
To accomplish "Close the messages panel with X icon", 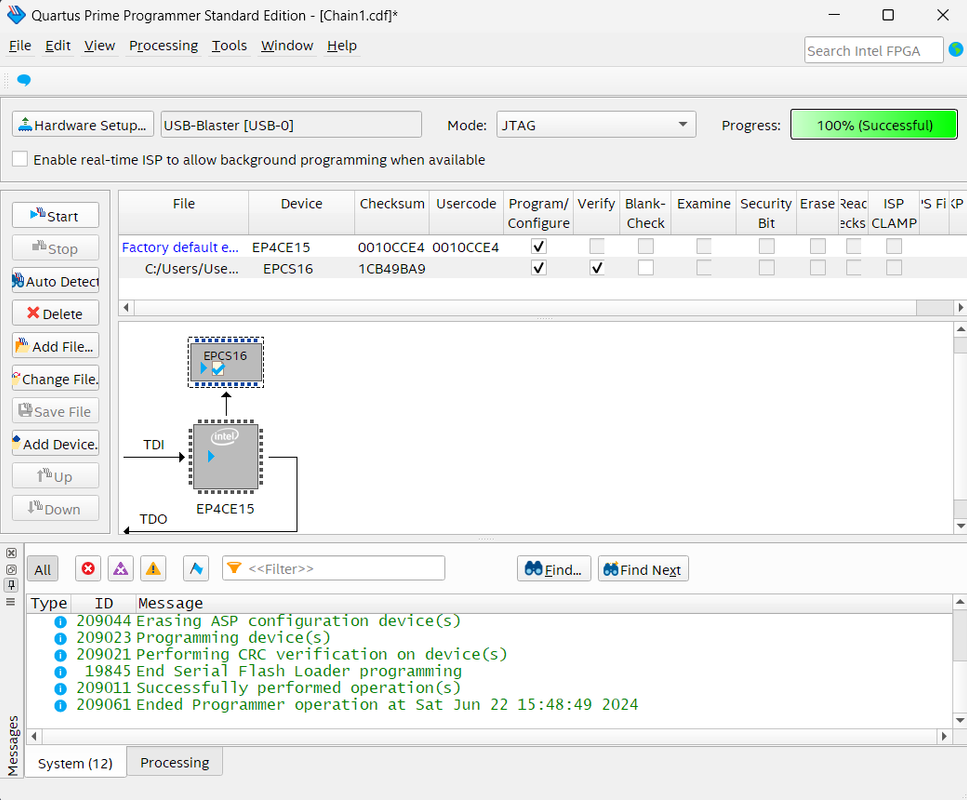I will coord(11,553).
